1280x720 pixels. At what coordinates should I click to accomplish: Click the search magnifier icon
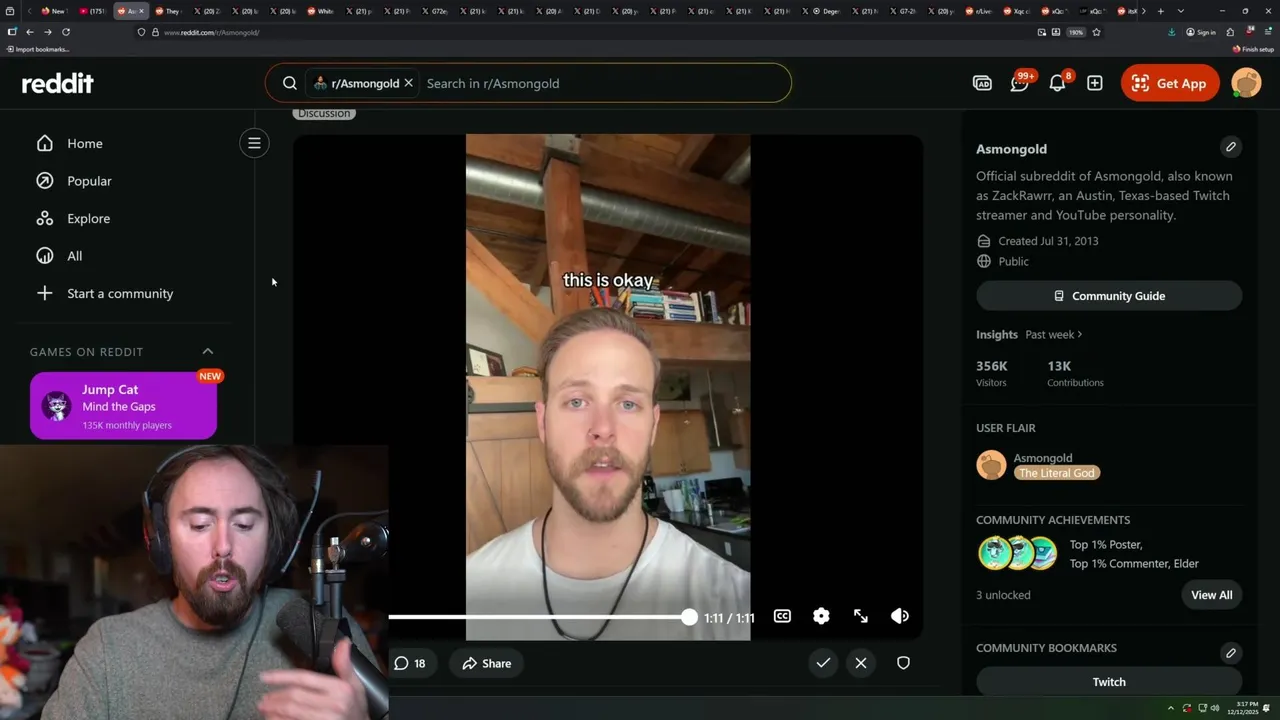[x=290, y=83]
